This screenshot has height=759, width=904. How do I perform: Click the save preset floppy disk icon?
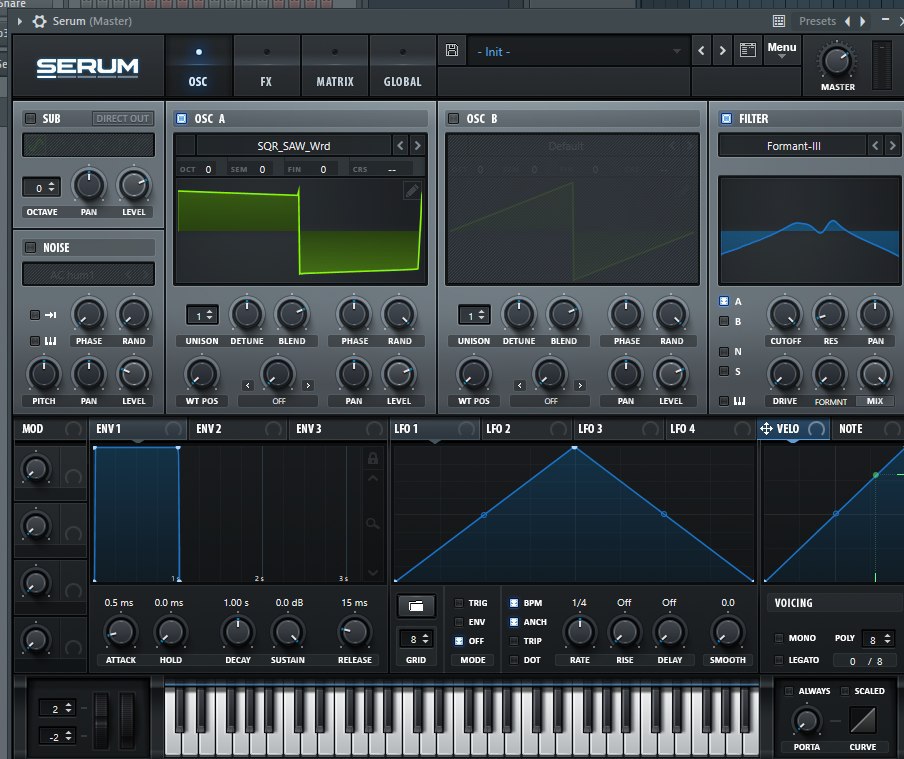pyautogui.click(x=452, y=51)
